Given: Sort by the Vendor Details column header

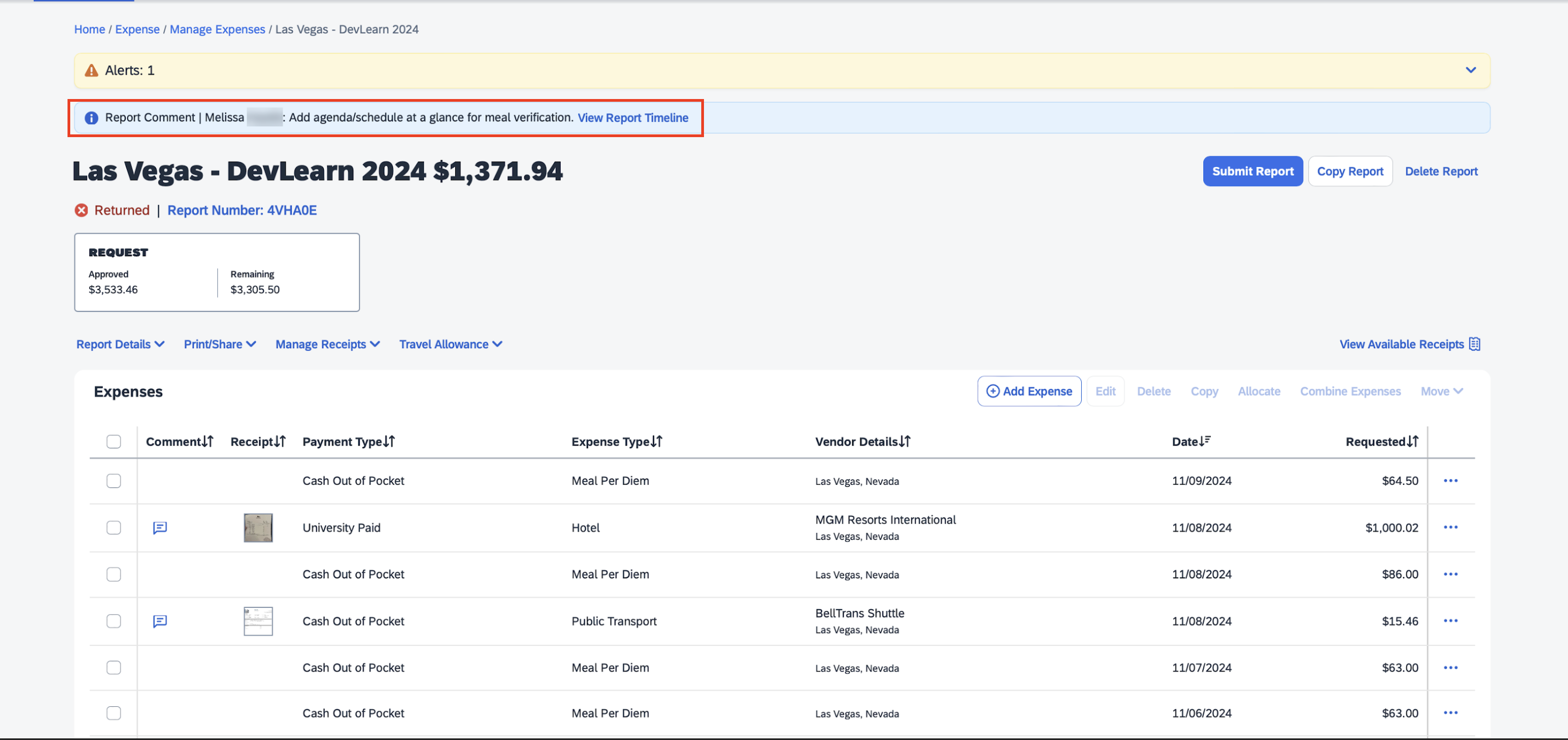Looking at the screenshot, I should coord(862,442).
